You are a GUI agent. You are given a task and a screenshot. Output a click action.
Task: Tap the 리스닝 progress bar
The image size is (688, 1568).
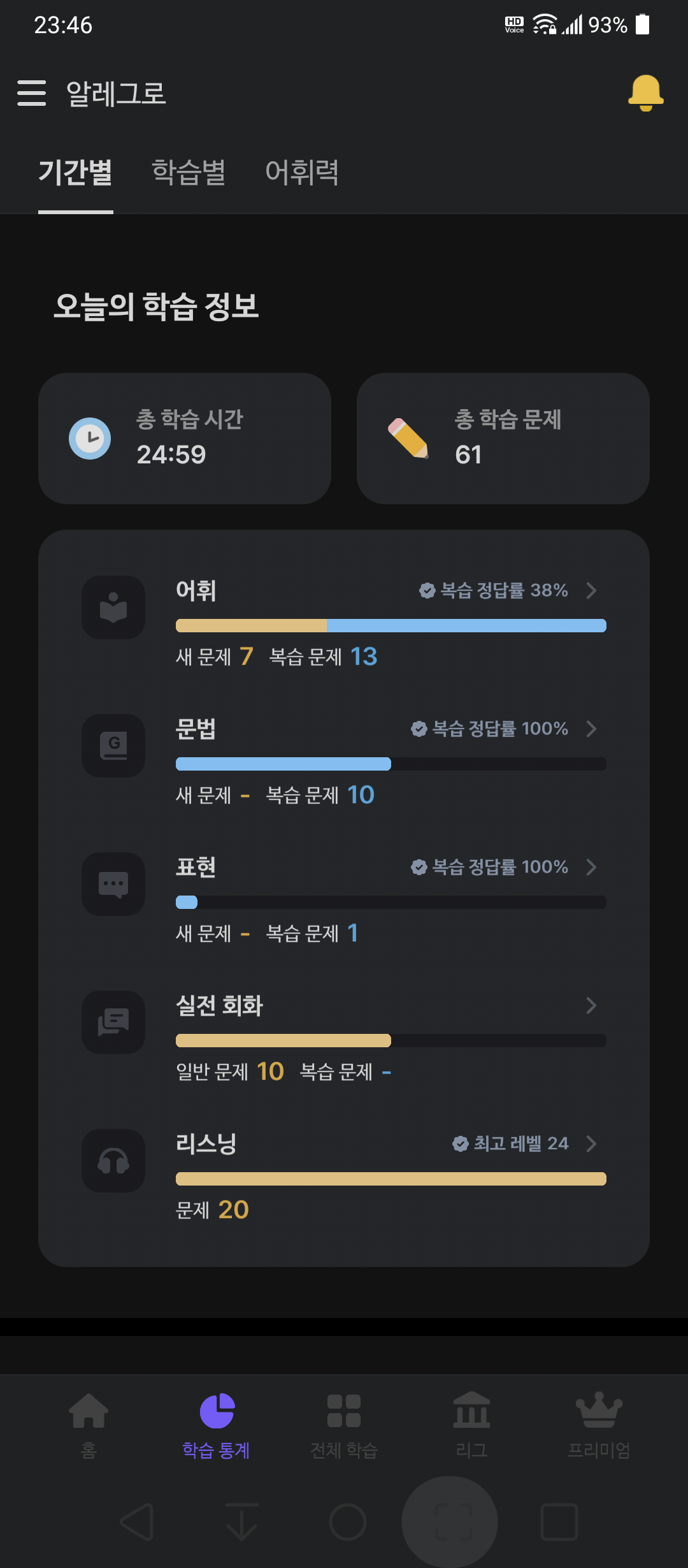pyautogui.click(x=391, y=1179)
